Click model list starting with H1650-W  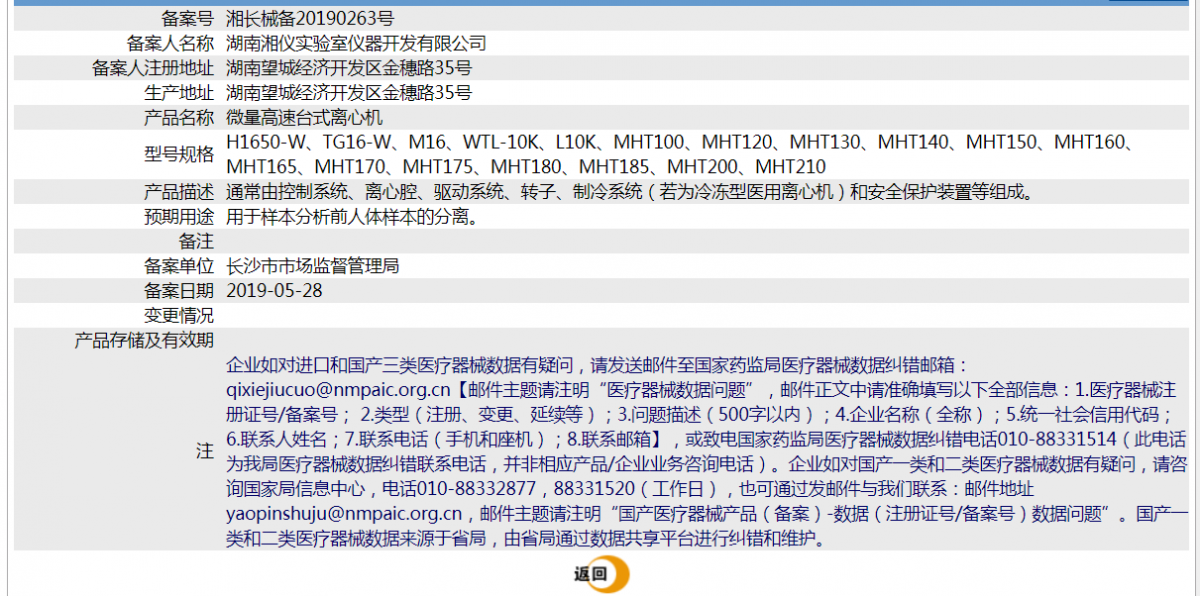click(x=683, y=154)
